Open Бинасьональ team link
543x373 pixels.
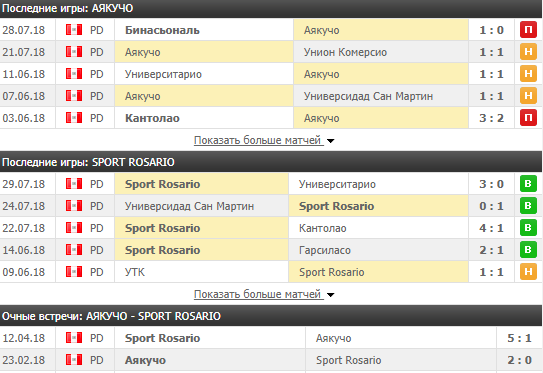click(x=162, y=30)
